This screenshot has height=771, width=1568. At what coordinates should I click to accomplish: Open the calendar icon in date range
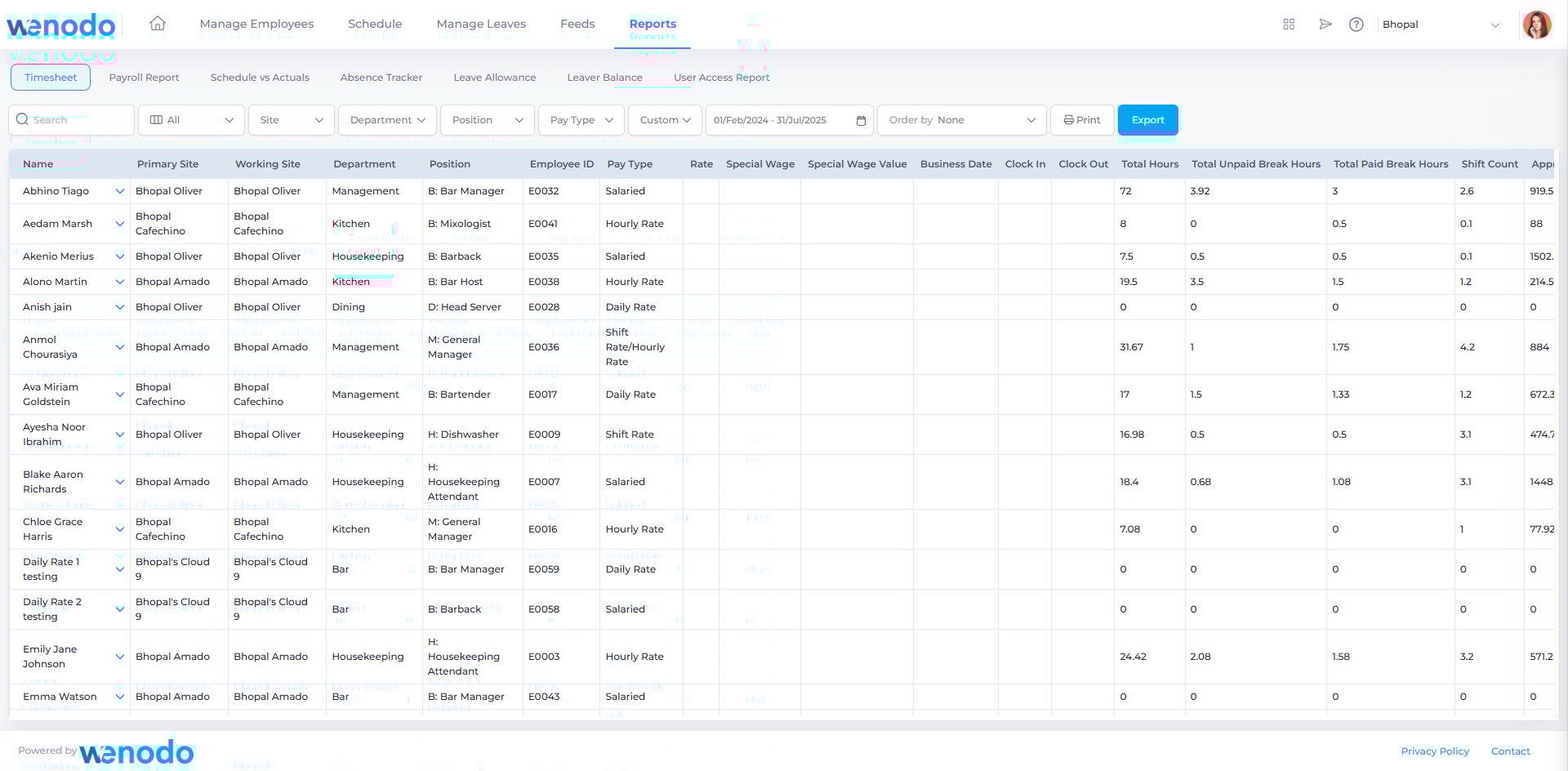[861, 120]
